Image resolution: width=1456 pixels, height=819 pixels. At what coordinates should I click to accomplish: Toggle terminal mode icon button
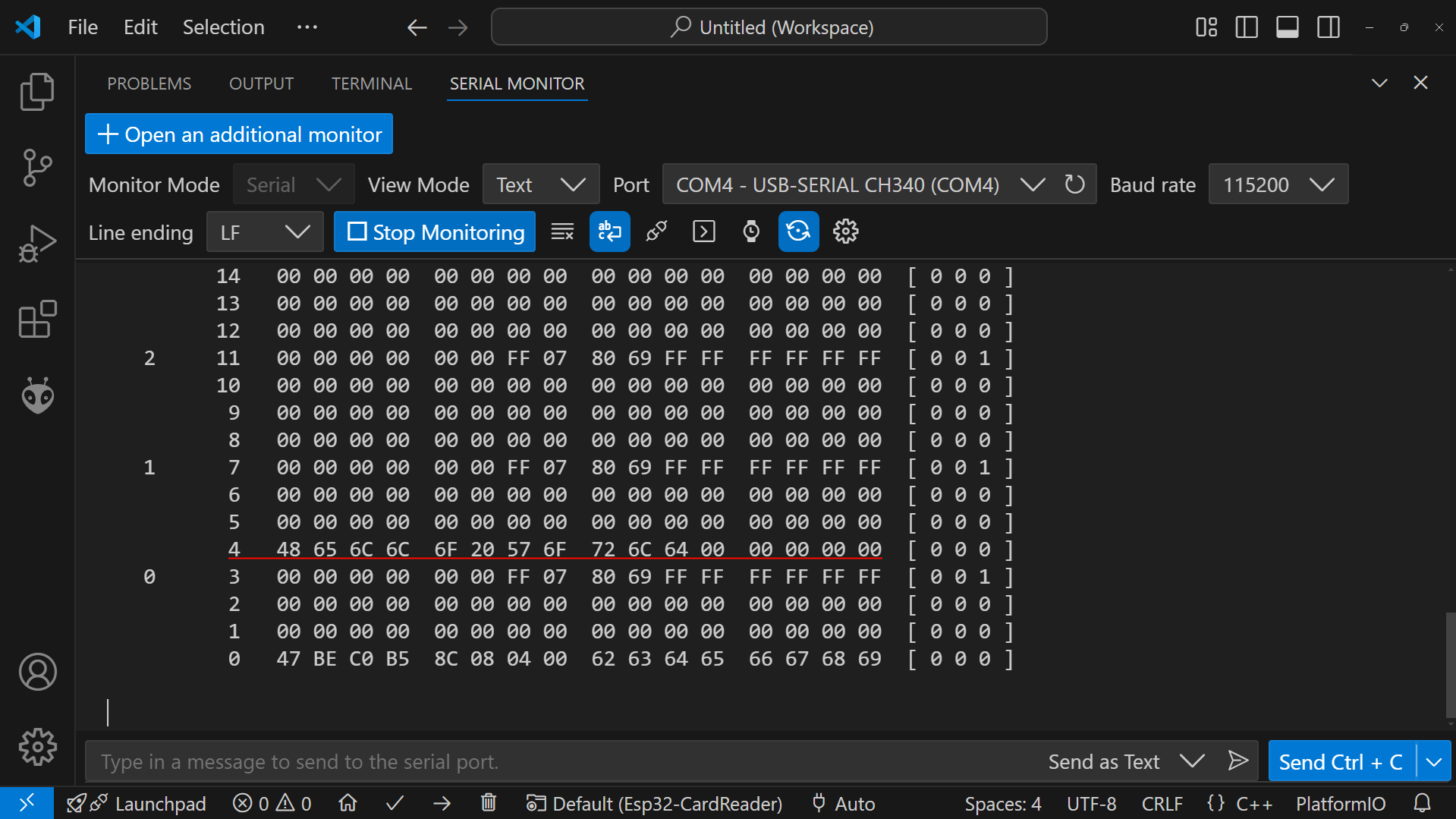704,232
